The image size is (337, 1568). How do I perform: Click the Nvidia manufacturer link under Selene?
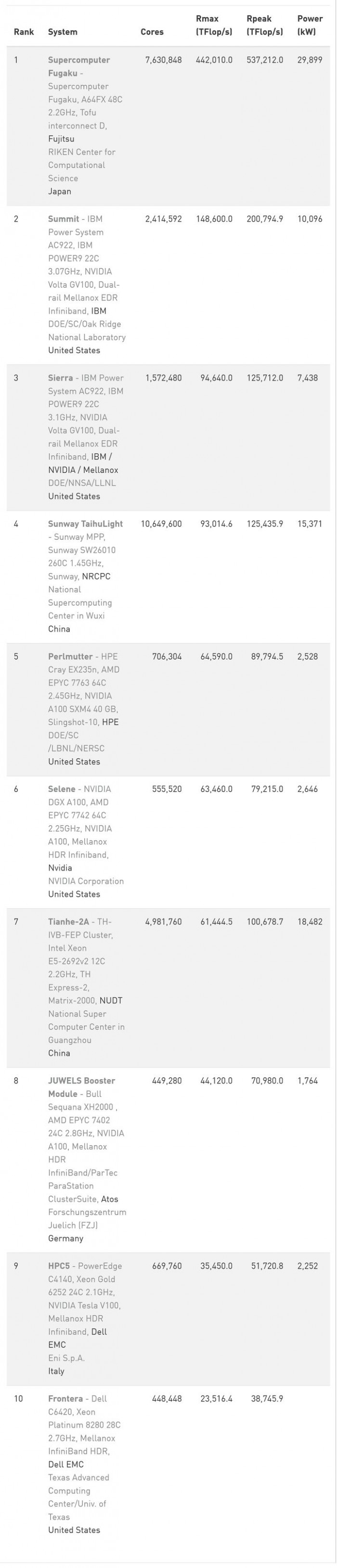[60, 868]
